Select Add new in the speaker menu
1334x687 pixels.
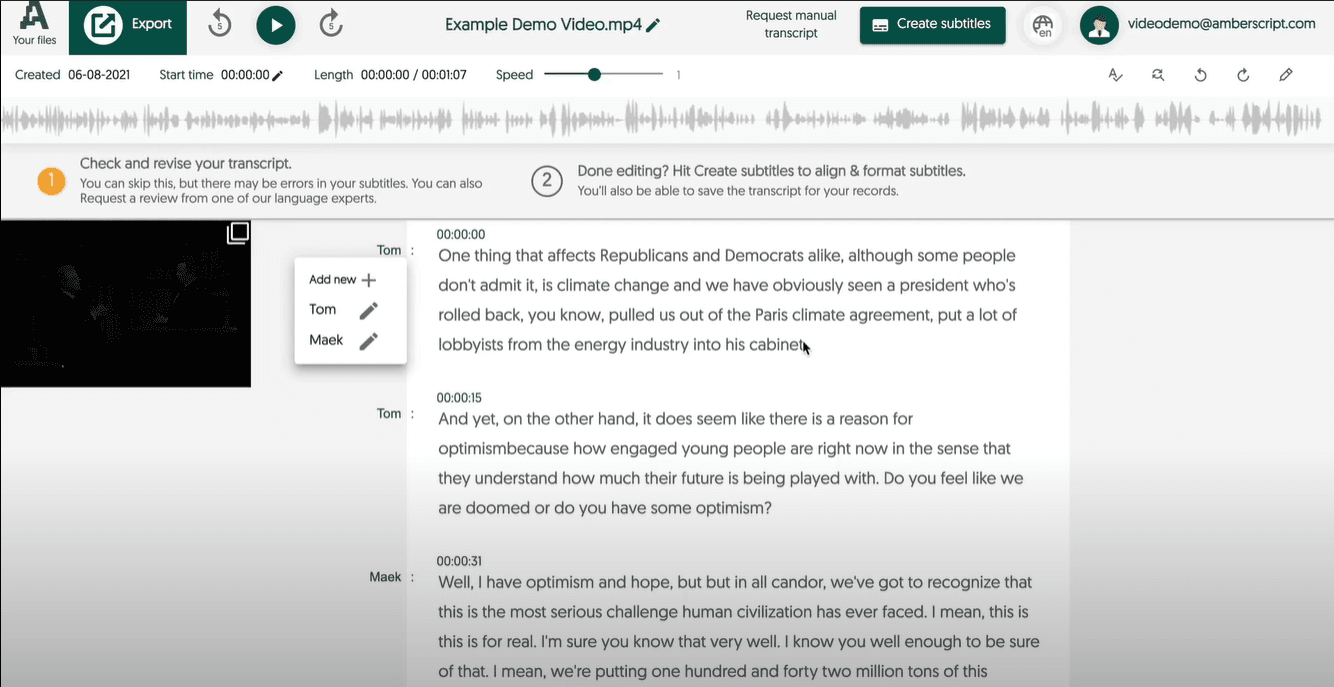tap(342, 280)
